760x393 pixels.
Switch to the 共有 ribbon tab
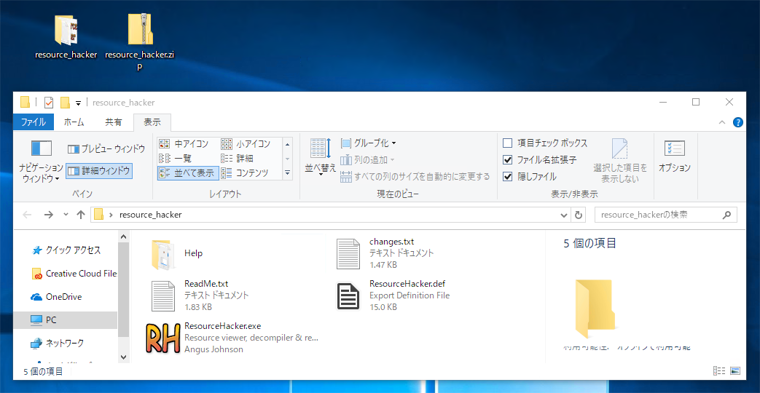pos(113,122)
